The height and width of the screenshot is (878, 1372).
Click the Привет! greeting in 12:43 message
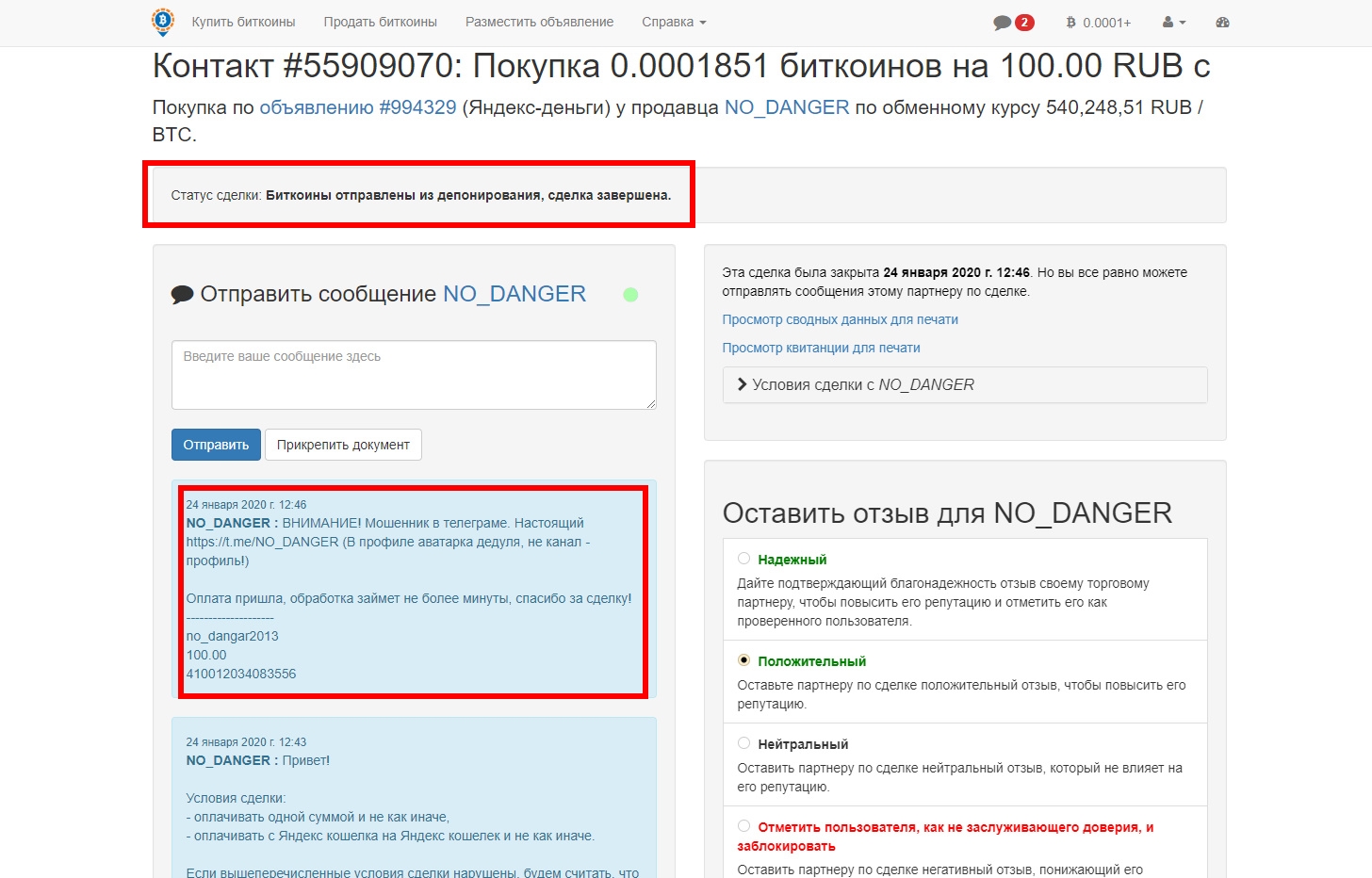coord(306,760)
